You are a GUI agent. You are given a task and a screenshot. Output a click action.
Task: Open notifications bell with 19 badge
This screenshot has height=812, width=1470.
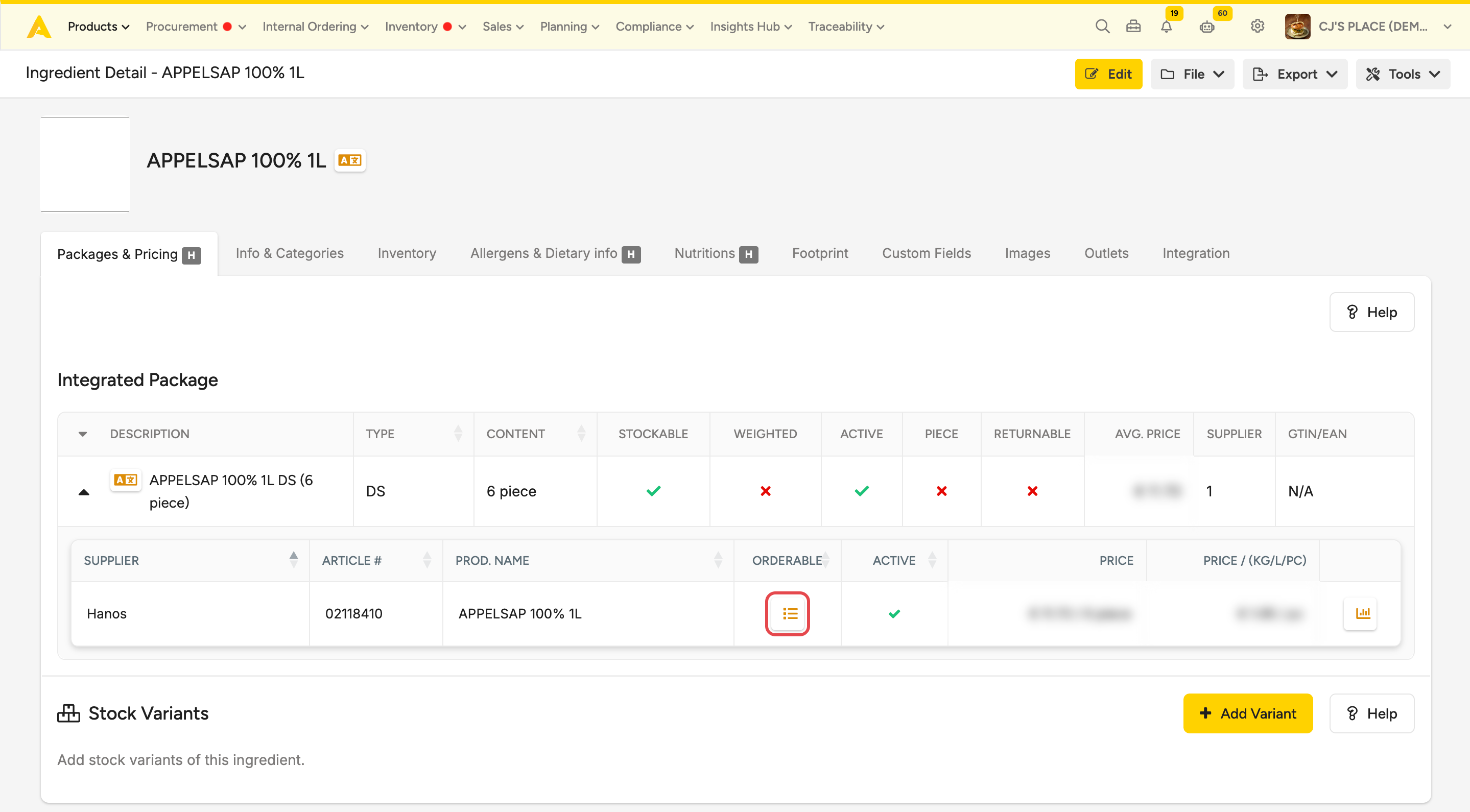1167,26
